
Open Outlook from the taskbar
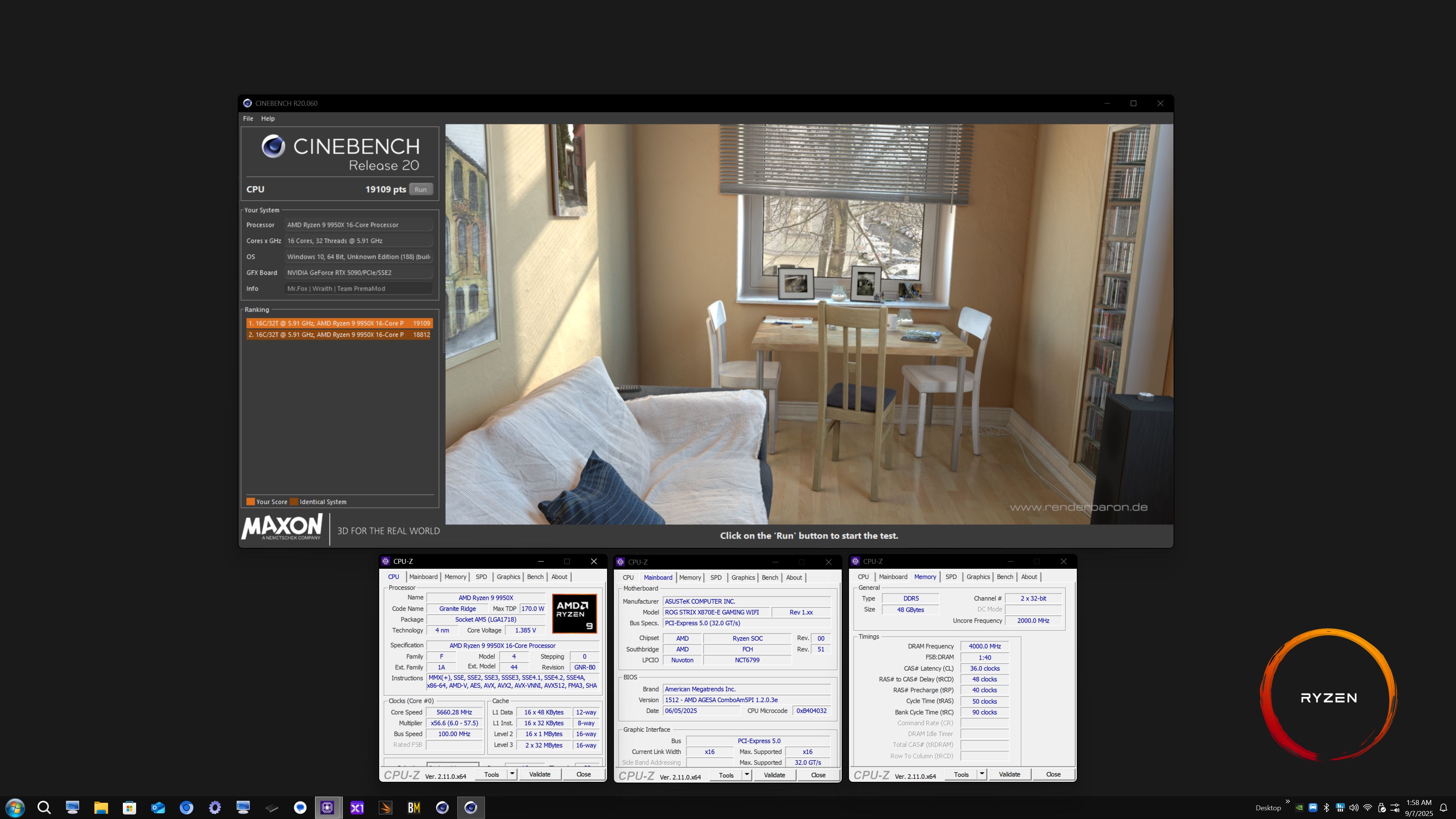(x=158, y=807)
